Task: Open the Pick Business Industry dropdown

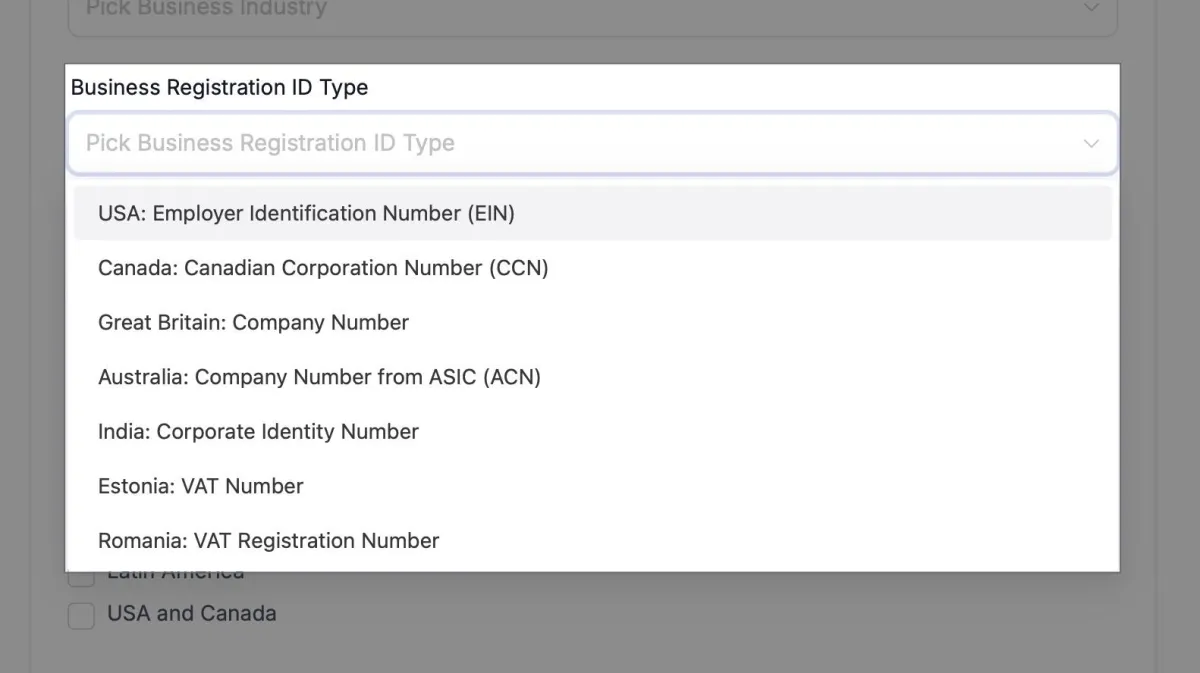Action: point(592,12)
